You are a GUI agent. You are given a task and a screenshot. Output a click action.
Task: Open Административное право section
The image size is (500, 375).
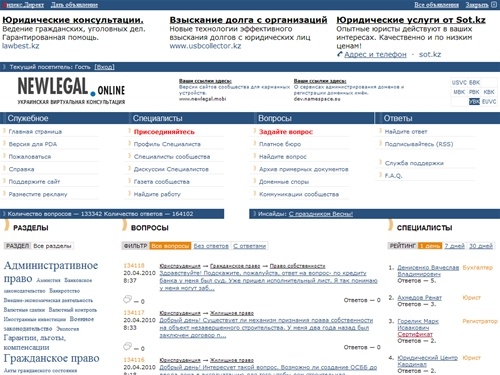point(51,271)
